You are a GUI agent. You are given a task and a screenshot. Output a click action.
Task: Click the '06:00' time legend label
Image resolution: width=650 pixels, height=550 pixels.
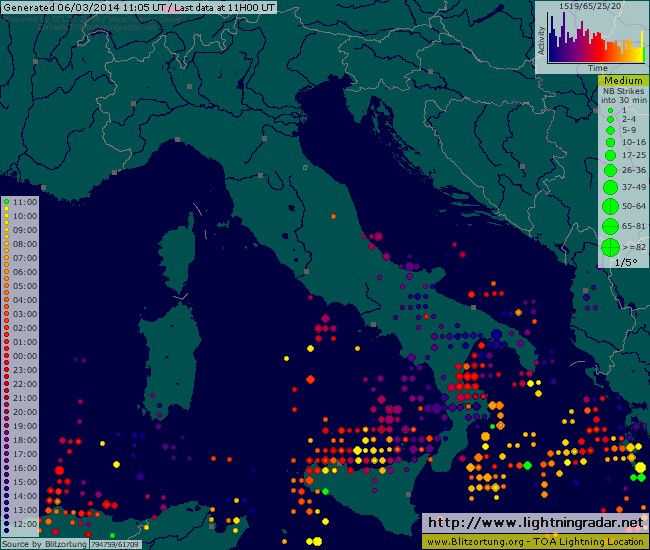(25, 272)
